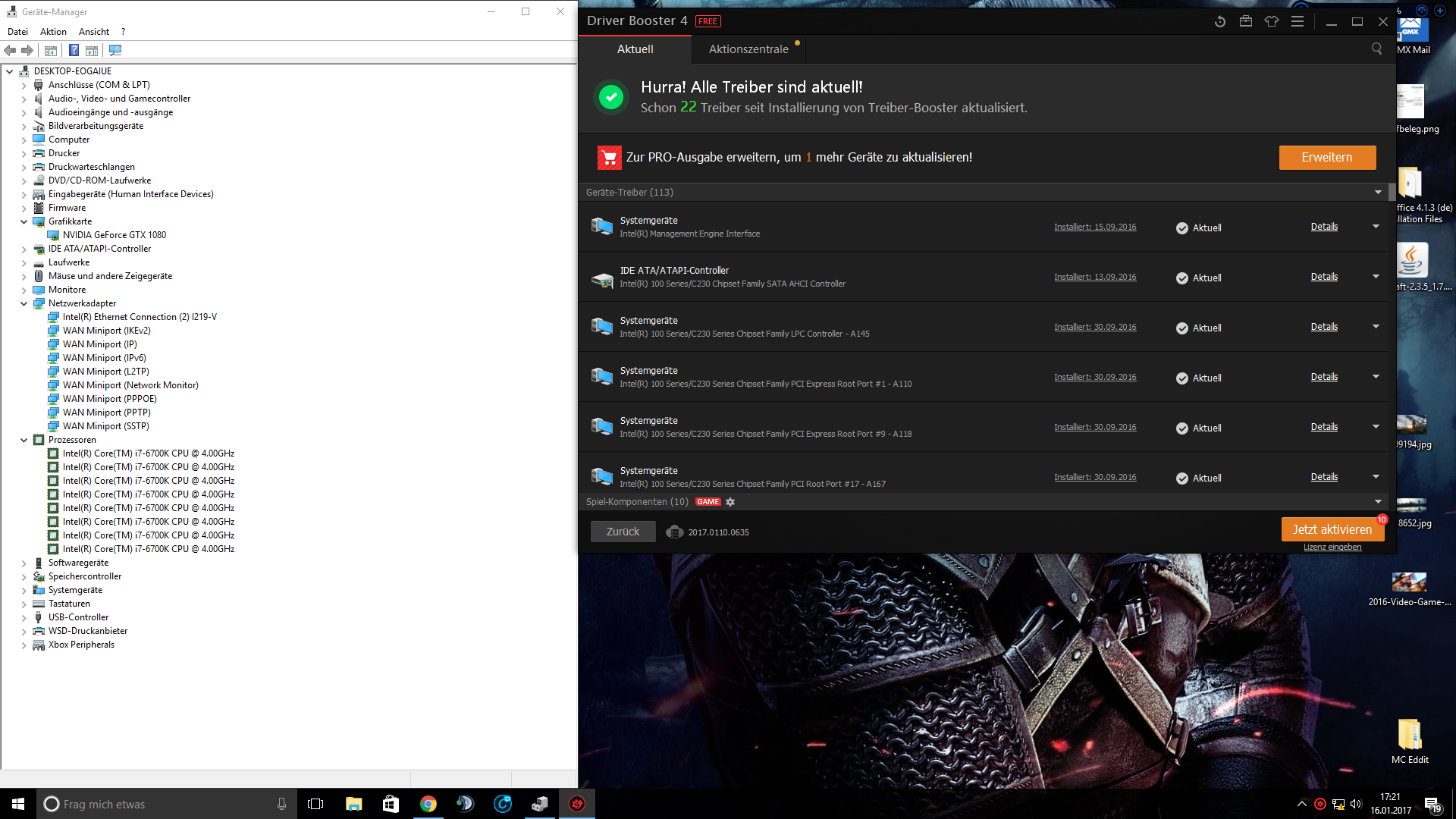The height and width of the screenshot is (819, 1456).
Task: Click the restore/backup icon in Driver Booster
Action: pos(1219,22)
